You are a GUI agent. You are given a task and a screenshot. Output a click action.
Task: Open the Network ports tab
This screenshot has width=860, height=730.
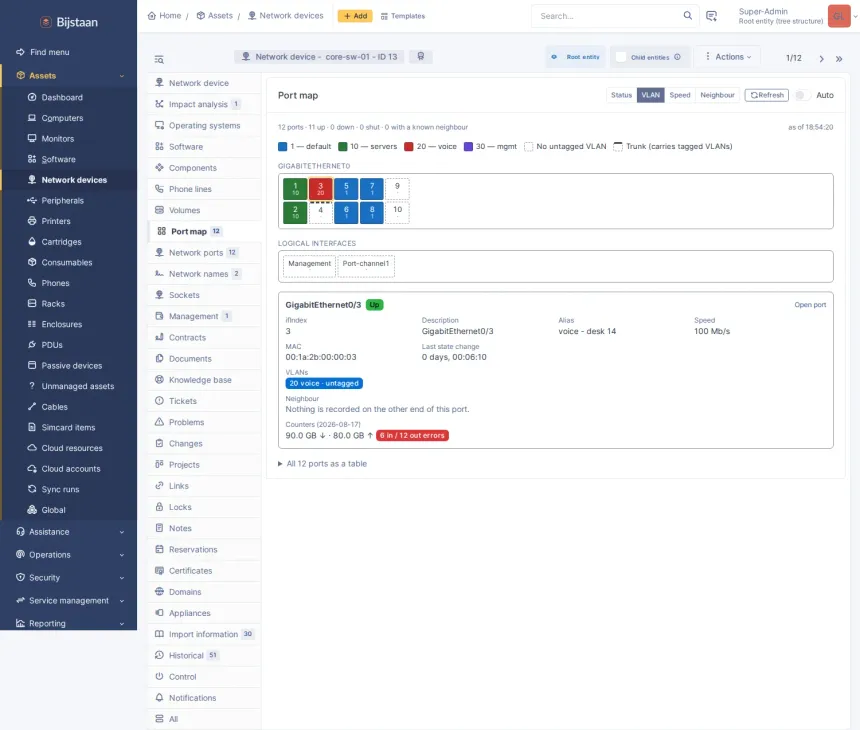[205, 252]
